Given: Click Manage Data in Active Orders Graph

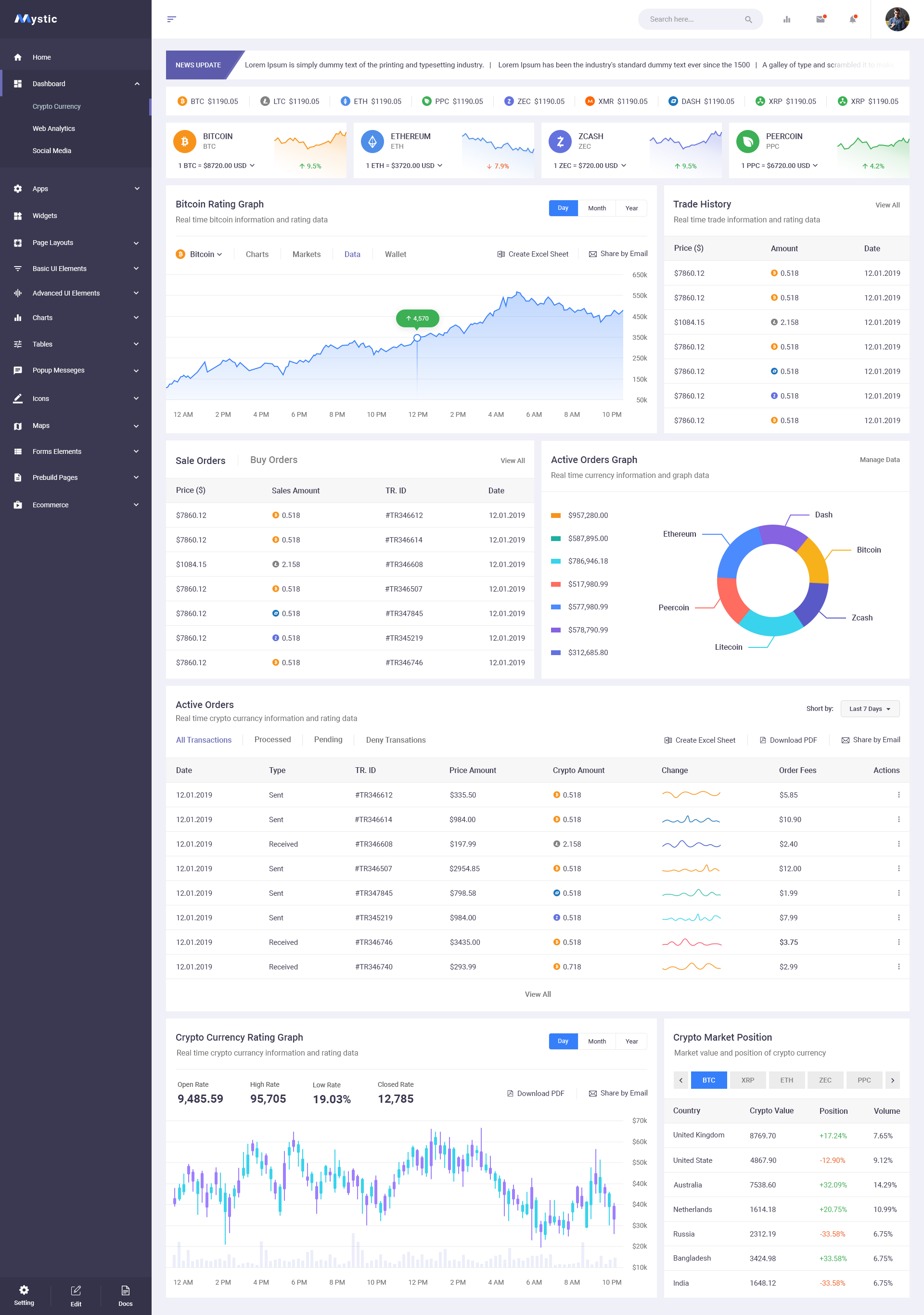Looking at the screenshot, I should point(879,460).
